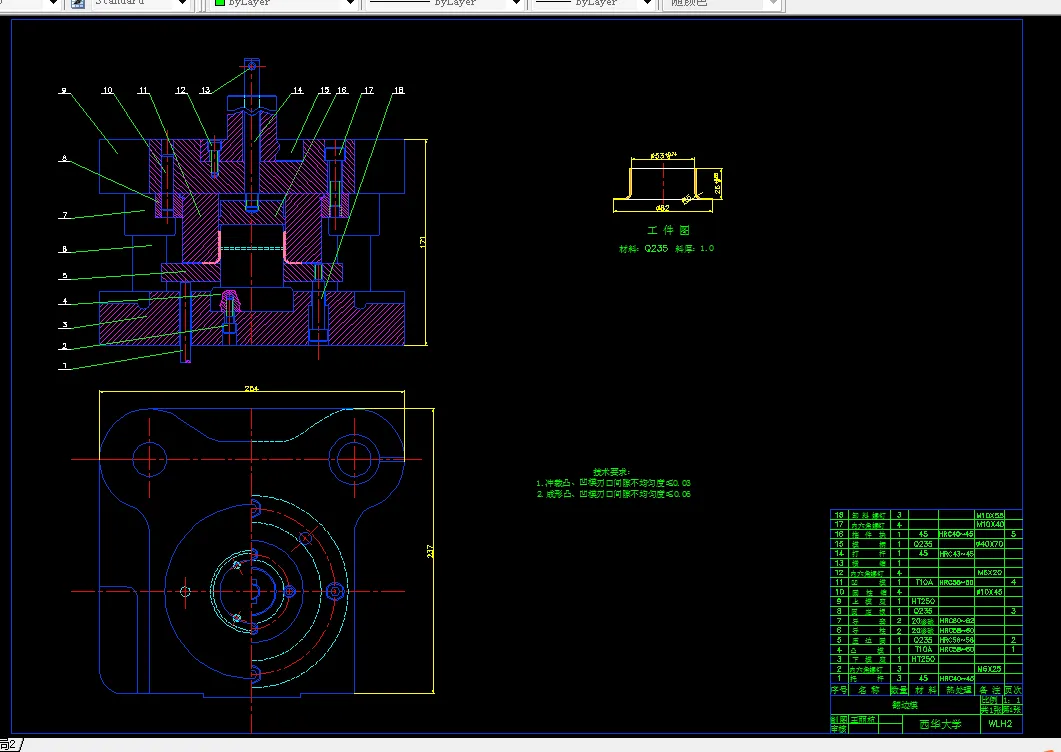Select part balloon number 3

point(65,325)
